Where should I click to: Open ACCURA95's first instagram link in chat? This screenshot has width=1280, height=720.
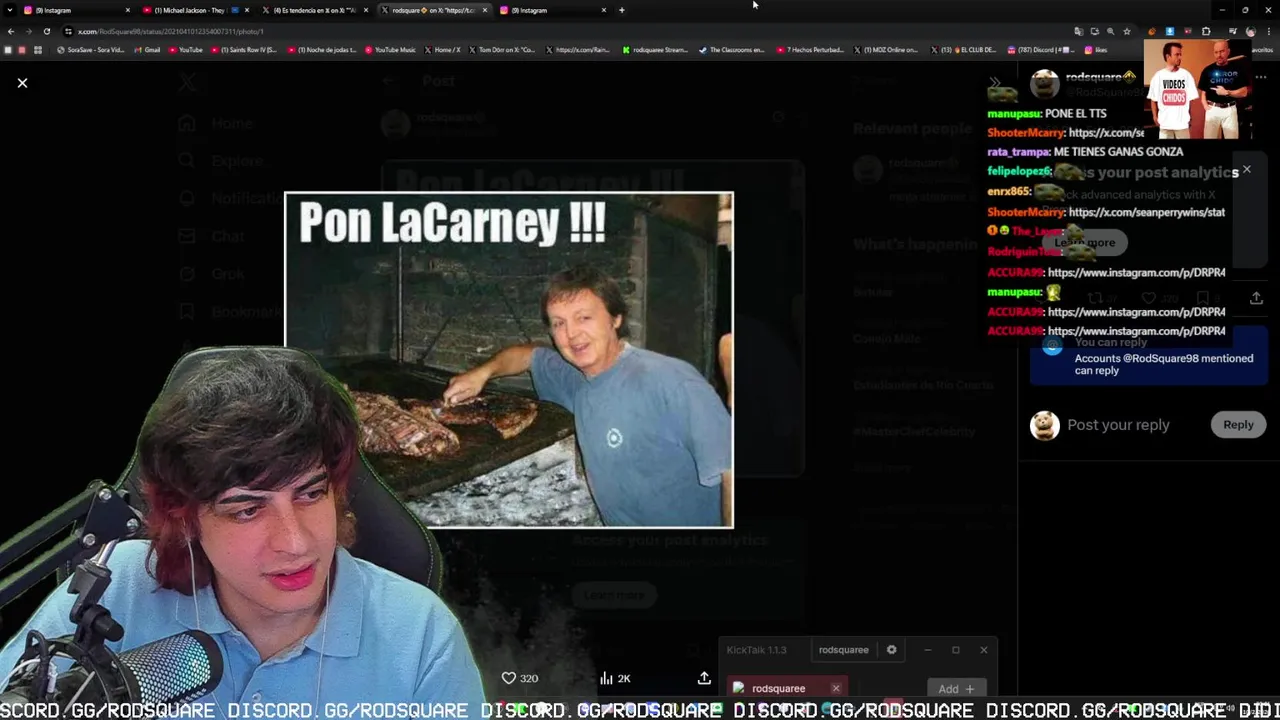point(1136,272)
